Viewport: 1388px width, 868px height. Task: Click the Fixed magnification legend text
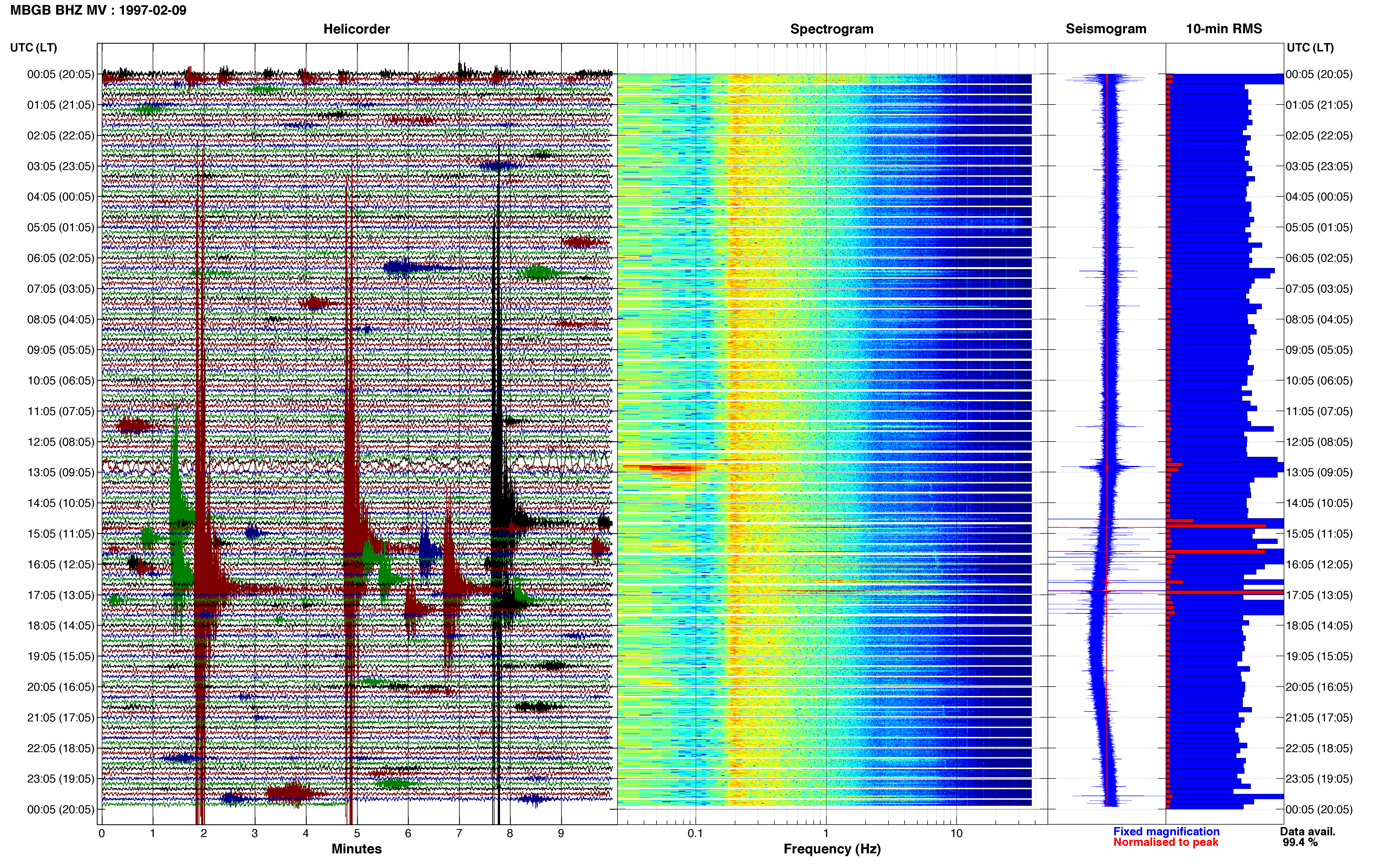(x=1166, y=831)
